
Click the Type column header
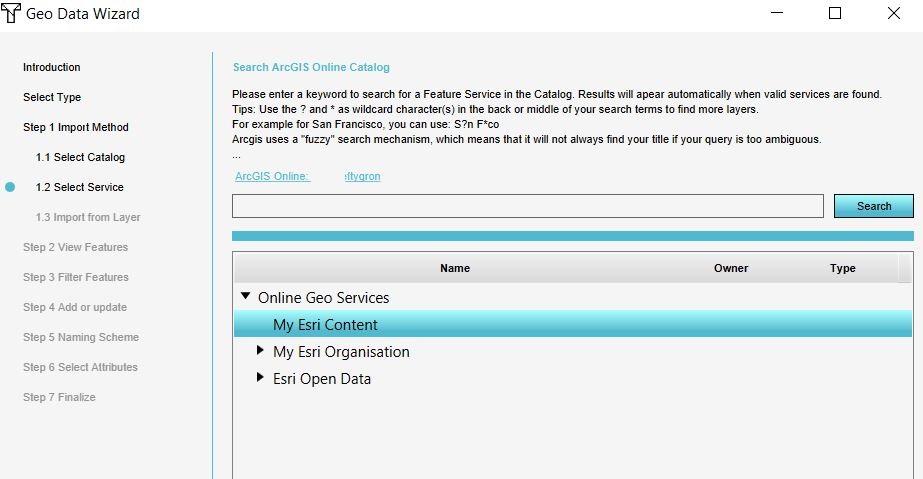[842, 268]
